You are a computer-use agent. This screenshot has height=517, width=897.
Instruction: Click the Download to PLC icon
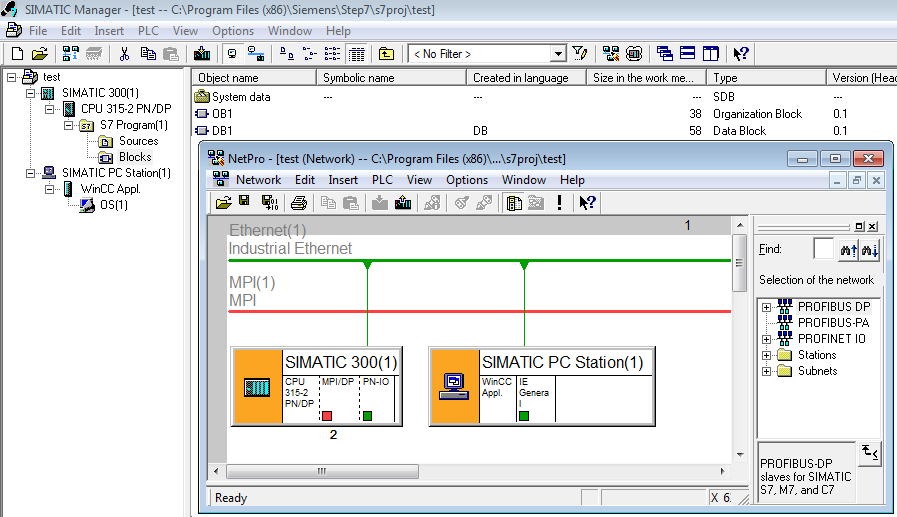click(202, 54)
